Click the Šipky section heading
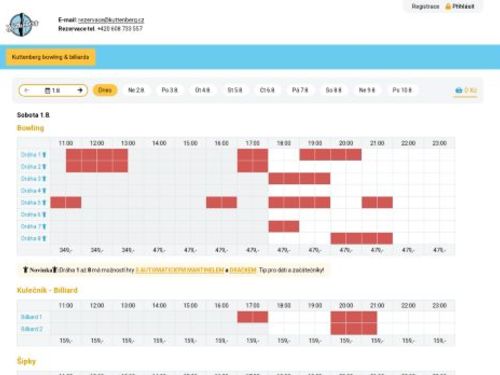Image resolution: width=500 pixels, height=375 pixels. tap(26, 361)
